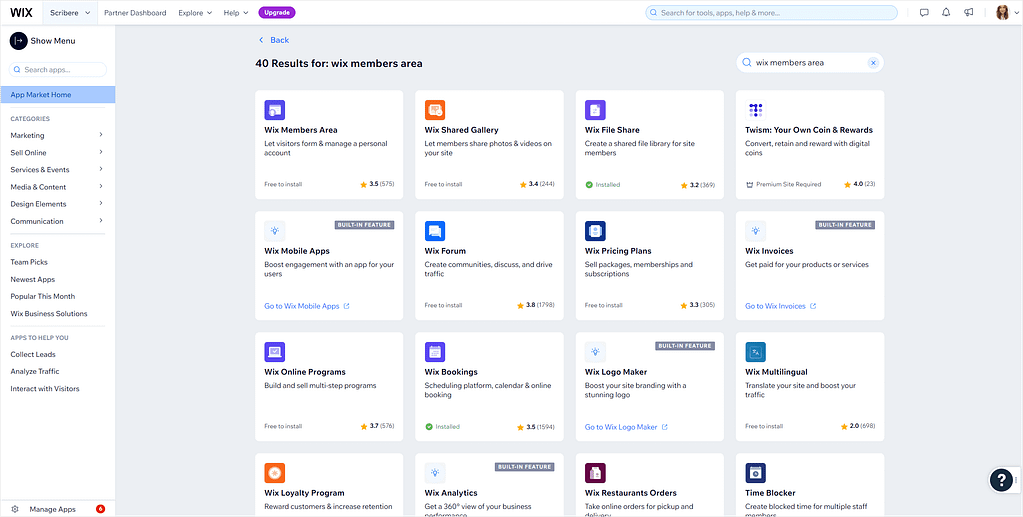Viewport: 1023px width, 517px height.
Task: Click the Upgrade button
Action: [x=277, y=12]
